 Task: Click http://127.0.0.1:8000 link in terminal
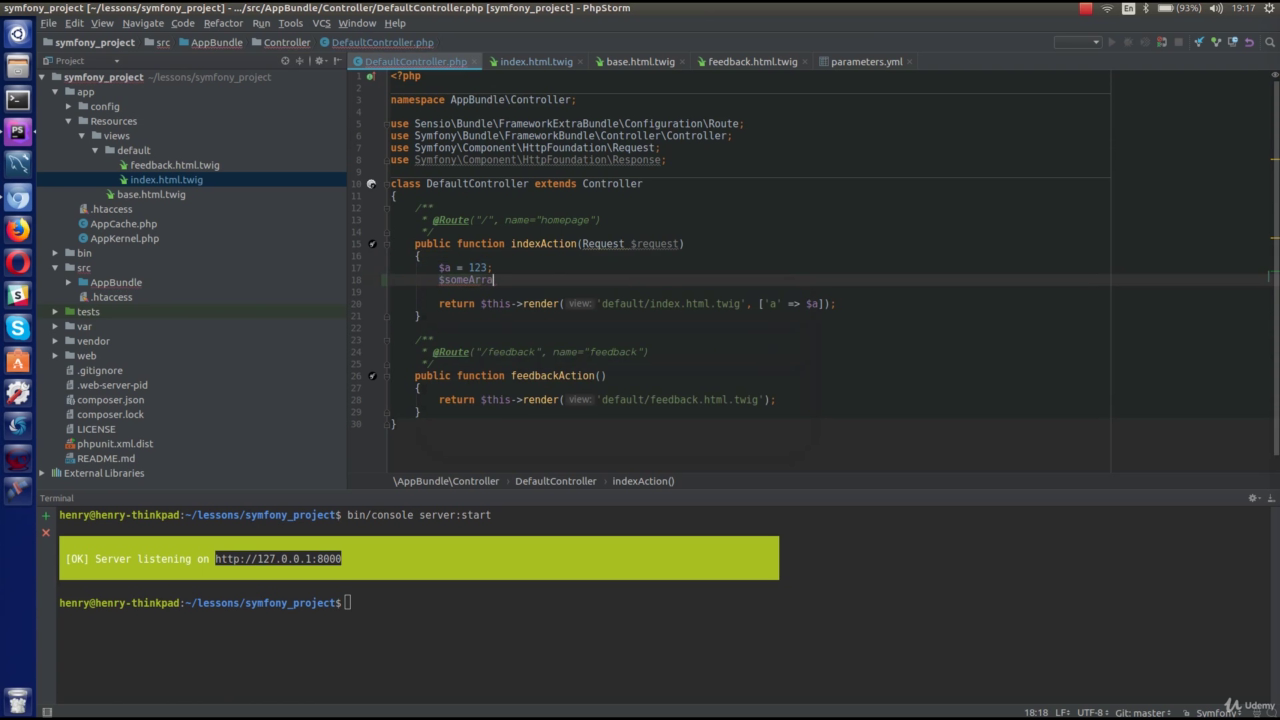tap(278, 559)
